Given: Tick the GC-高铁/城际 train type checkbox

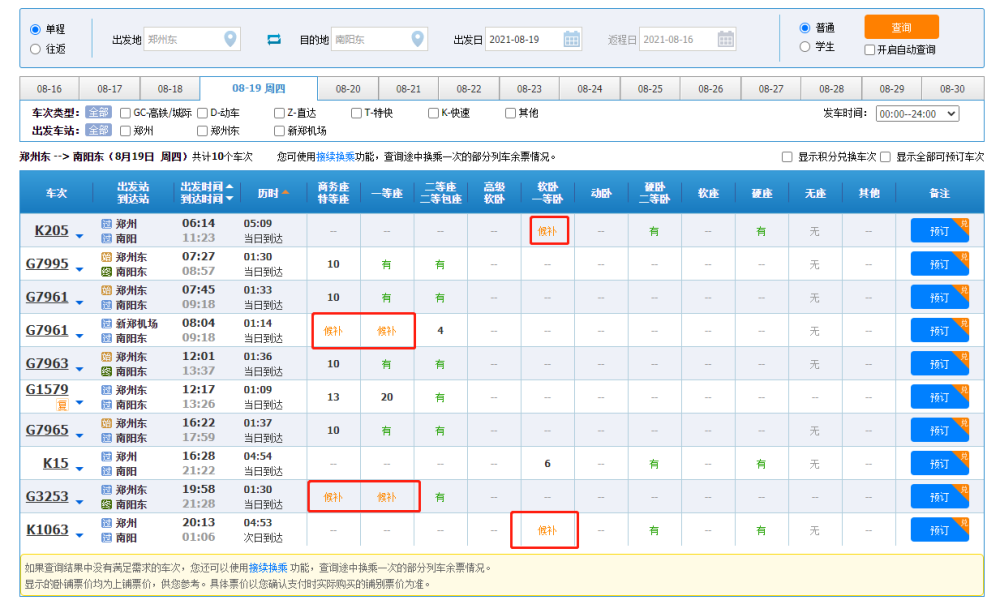Looking at the screenshot, I should tap(126, 113).
